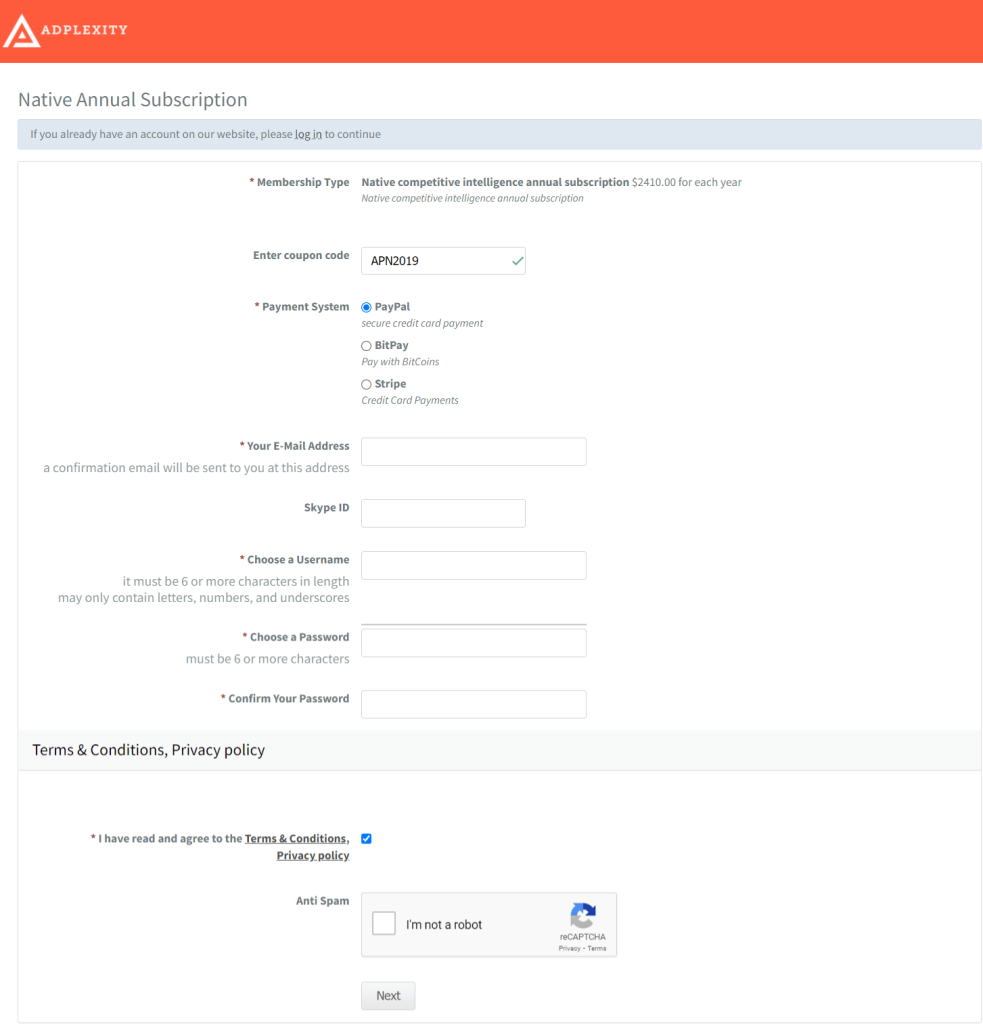Click the 'secure credit card payment' description
The width and height of the screenshot is (983, 1024).
coord(422,323)
